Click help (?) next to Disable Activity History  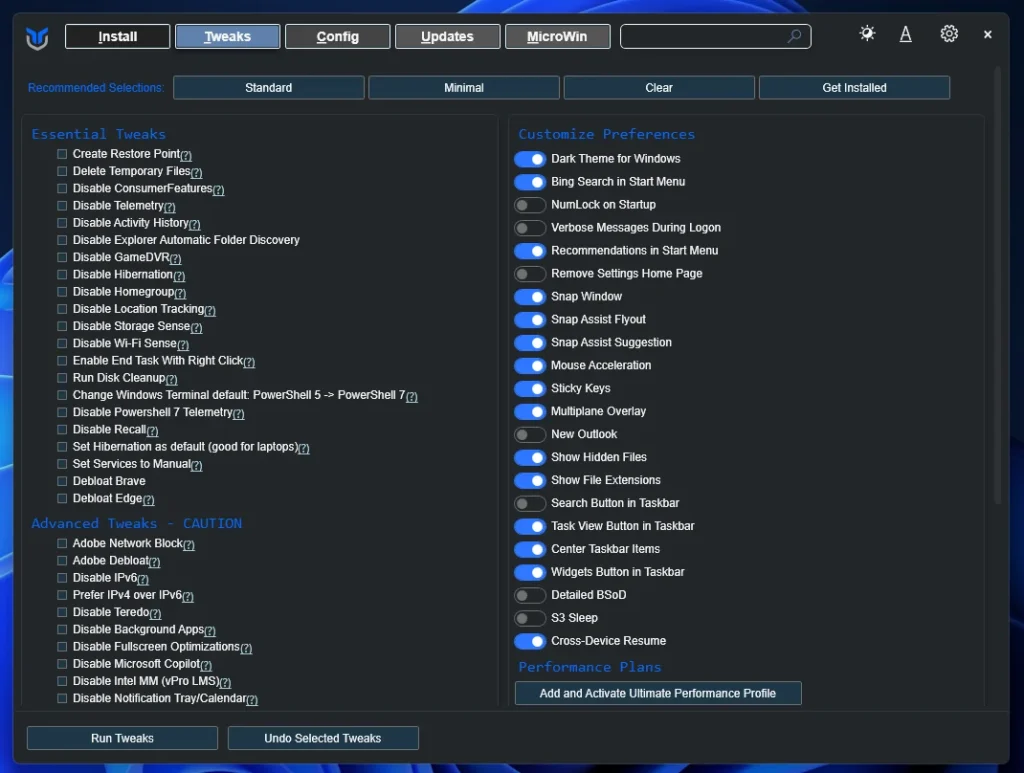coord(195,225)
